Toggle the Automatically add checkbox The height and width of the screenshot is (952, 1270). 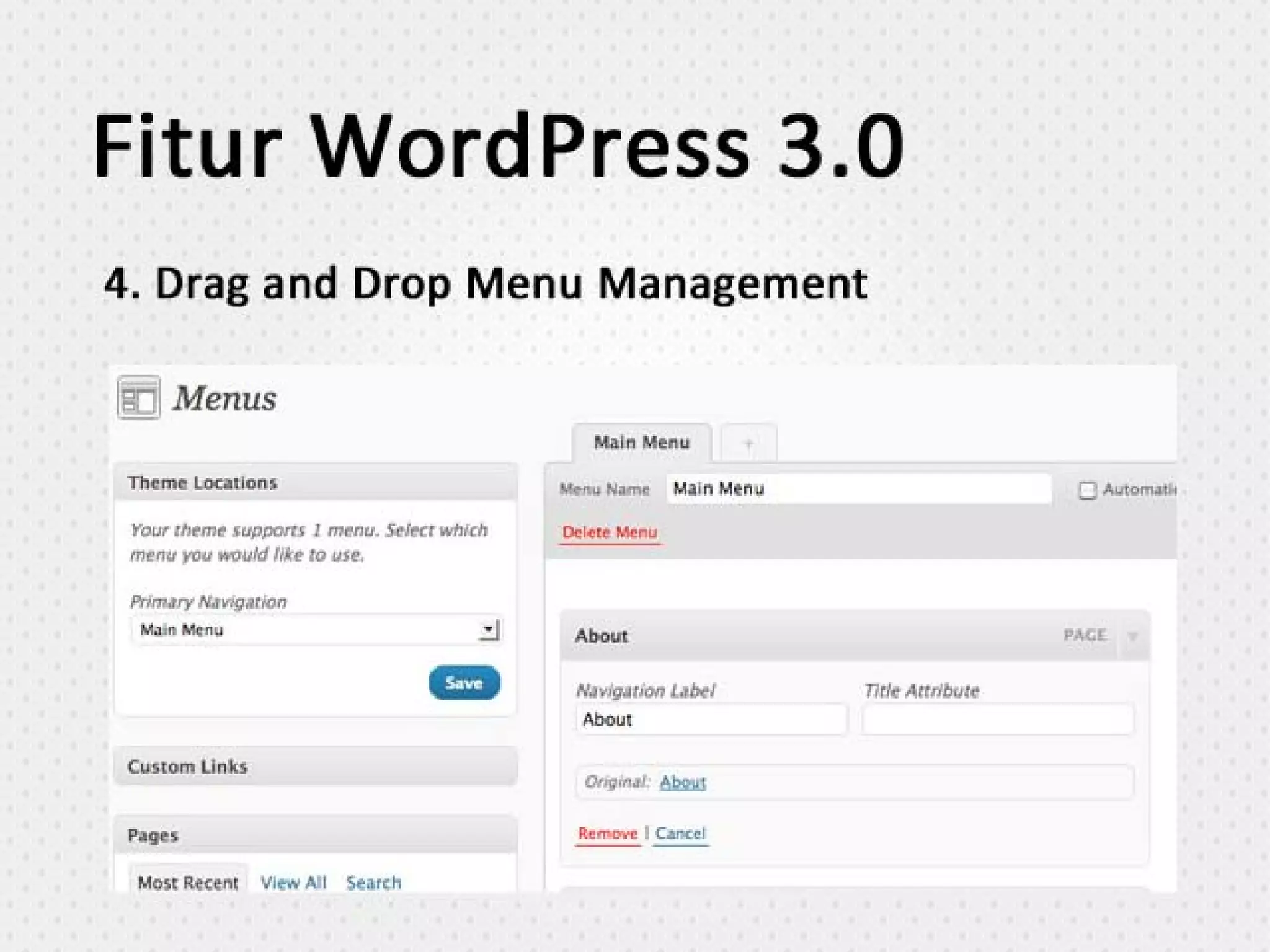1087,490
